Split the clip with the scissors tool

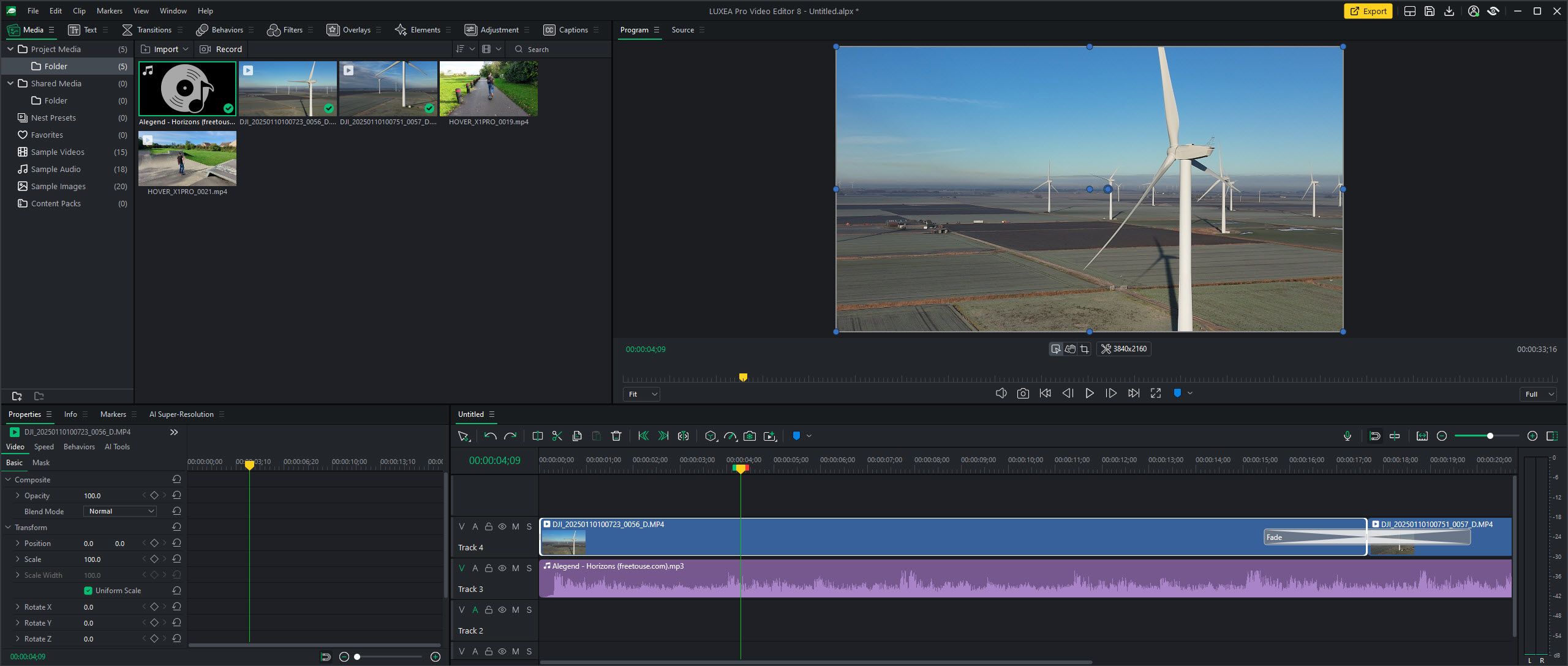tap(557, 436)
